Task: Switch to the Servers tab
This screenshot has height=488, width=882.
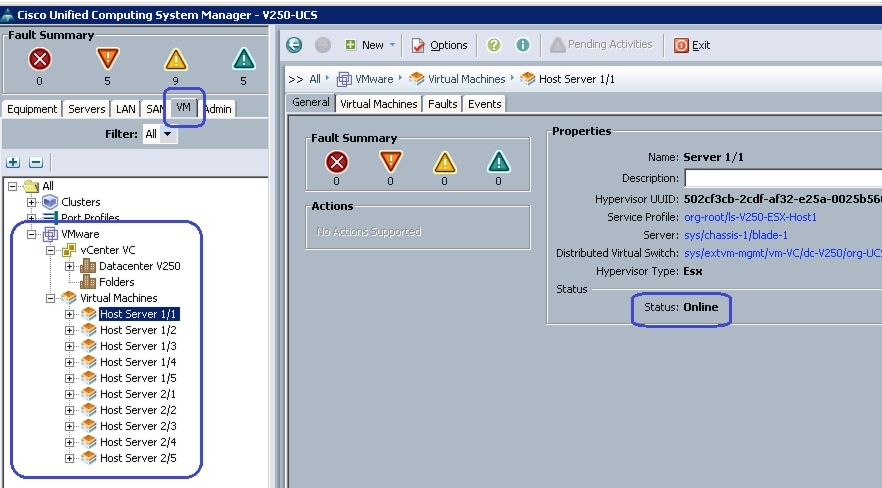Action: pos(87,109)
